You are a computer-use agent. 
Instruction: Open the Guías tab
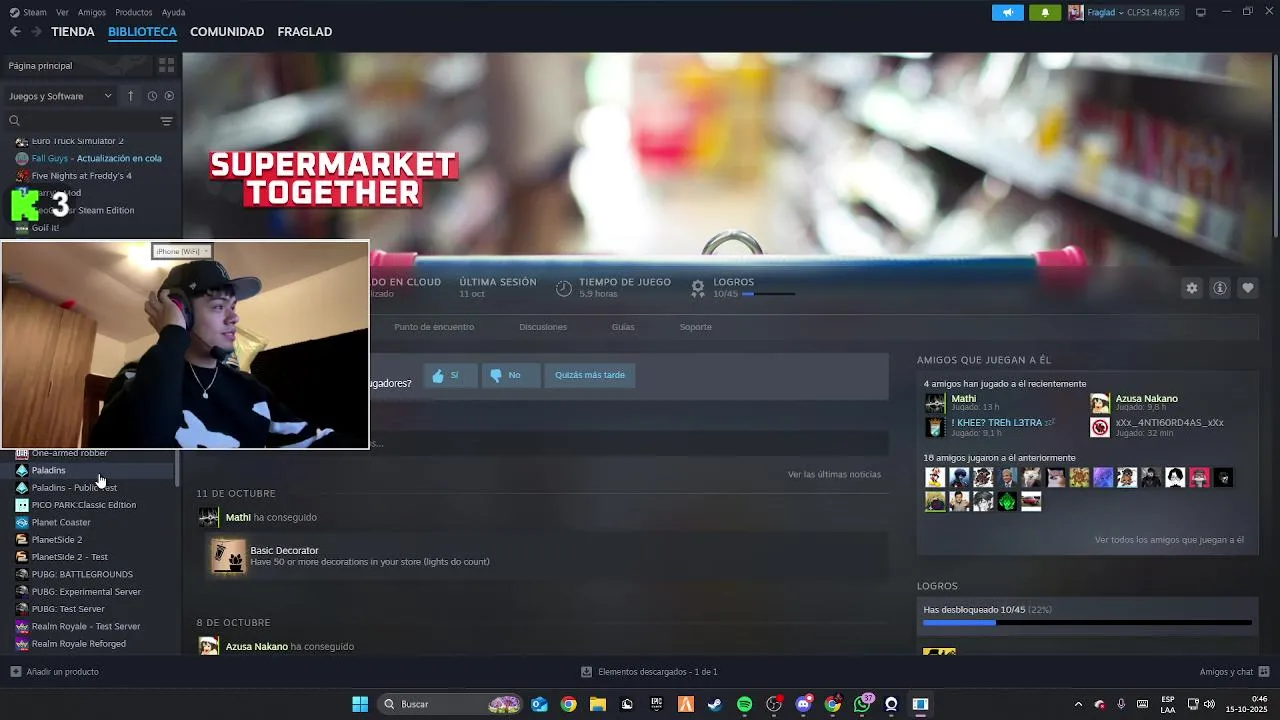(623, 327)
